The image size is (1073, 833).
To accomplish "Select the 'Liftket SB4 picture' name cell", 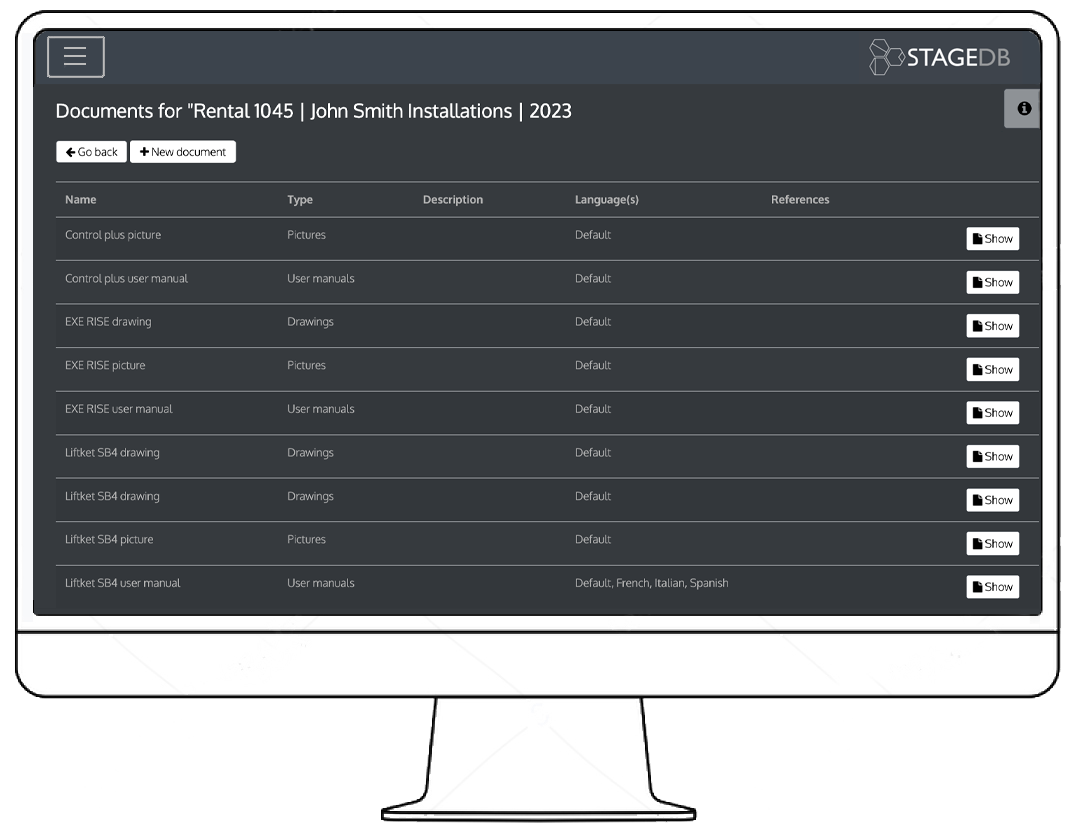I will point(109,539).
